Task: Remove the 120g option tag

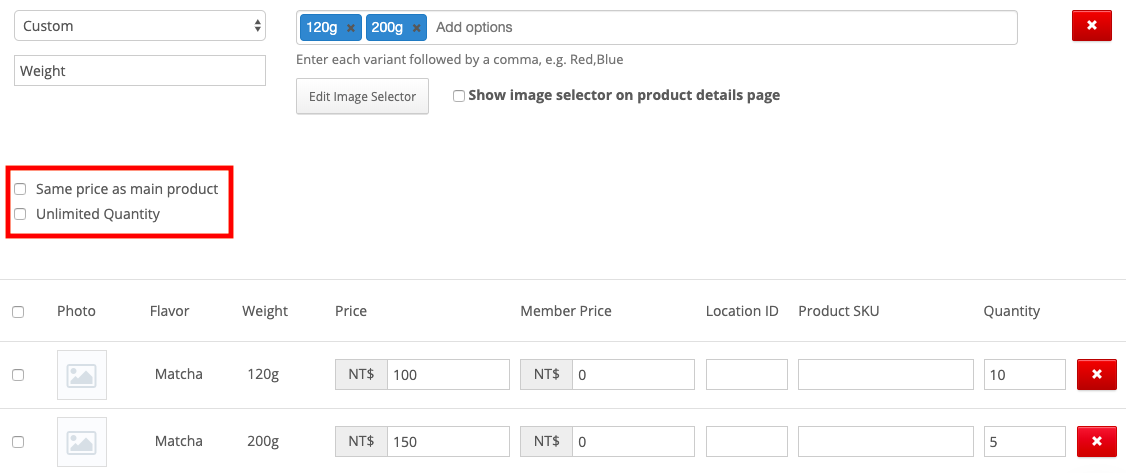Action: pos(350,28)
